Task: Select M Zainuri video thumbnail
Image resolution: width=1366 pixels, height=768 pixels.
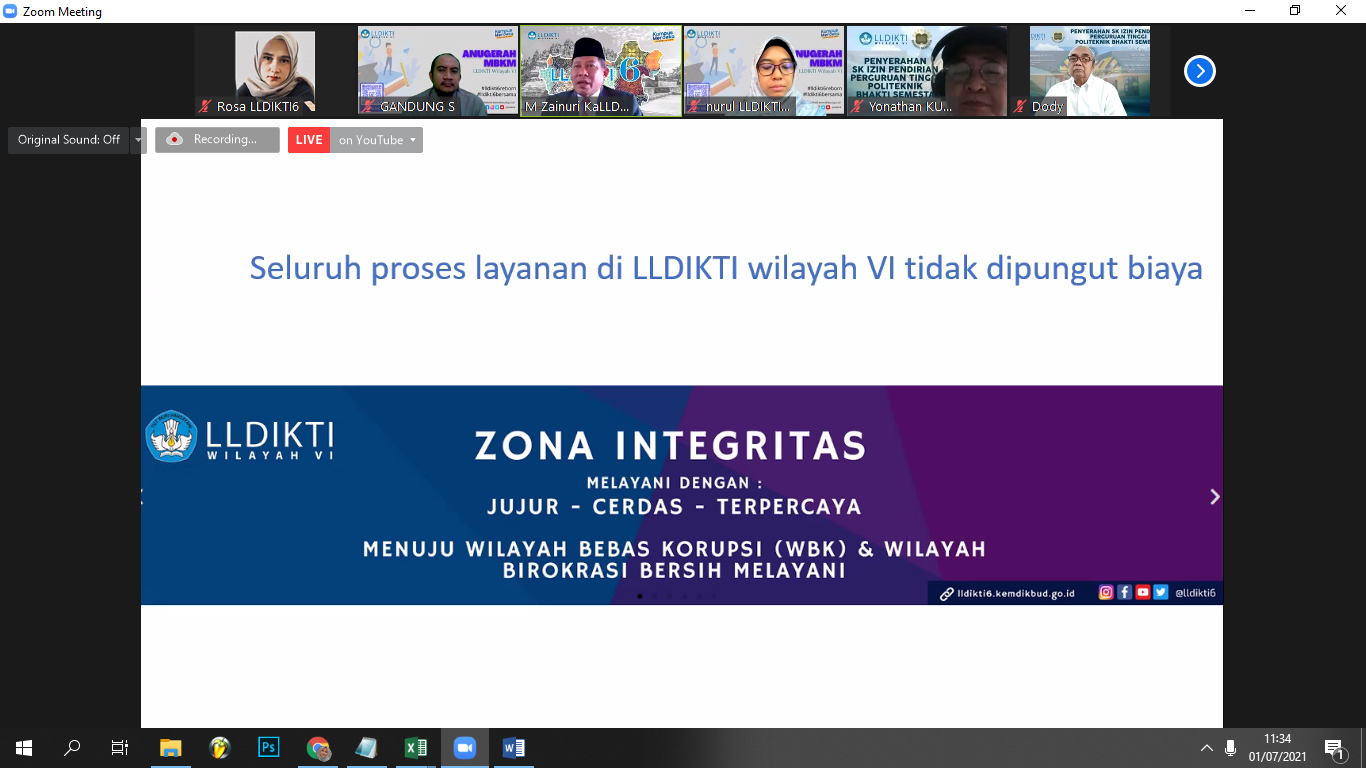Action: [601, 71]
